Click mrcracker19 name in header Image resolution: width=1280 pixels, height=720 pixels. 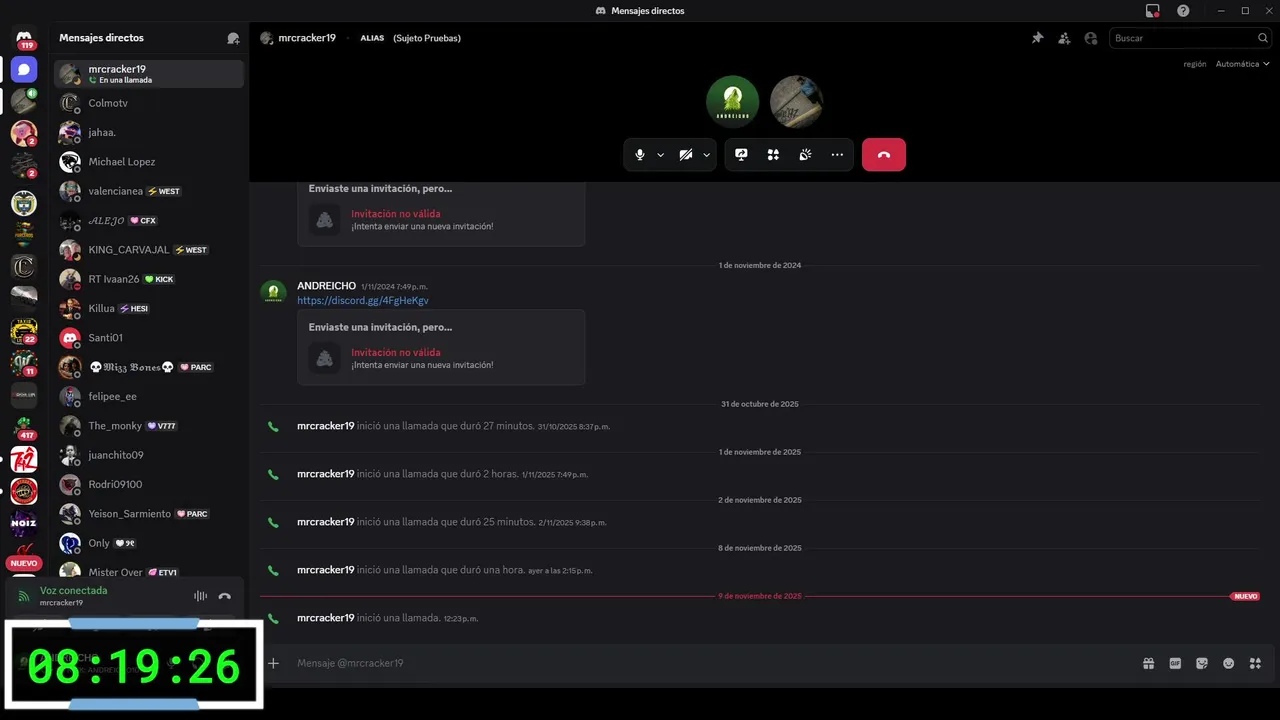(x=306, y=38)
